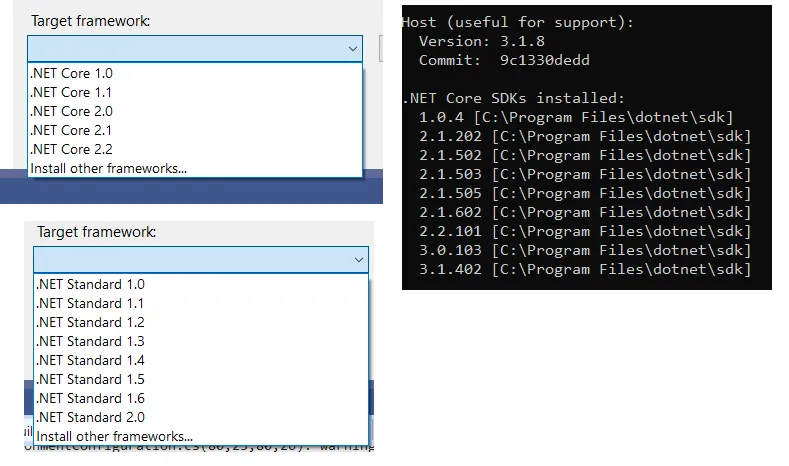
Task: Open the lower Target framework dropdown arrow
Action: pyautogui.click(x=359, y=260)
